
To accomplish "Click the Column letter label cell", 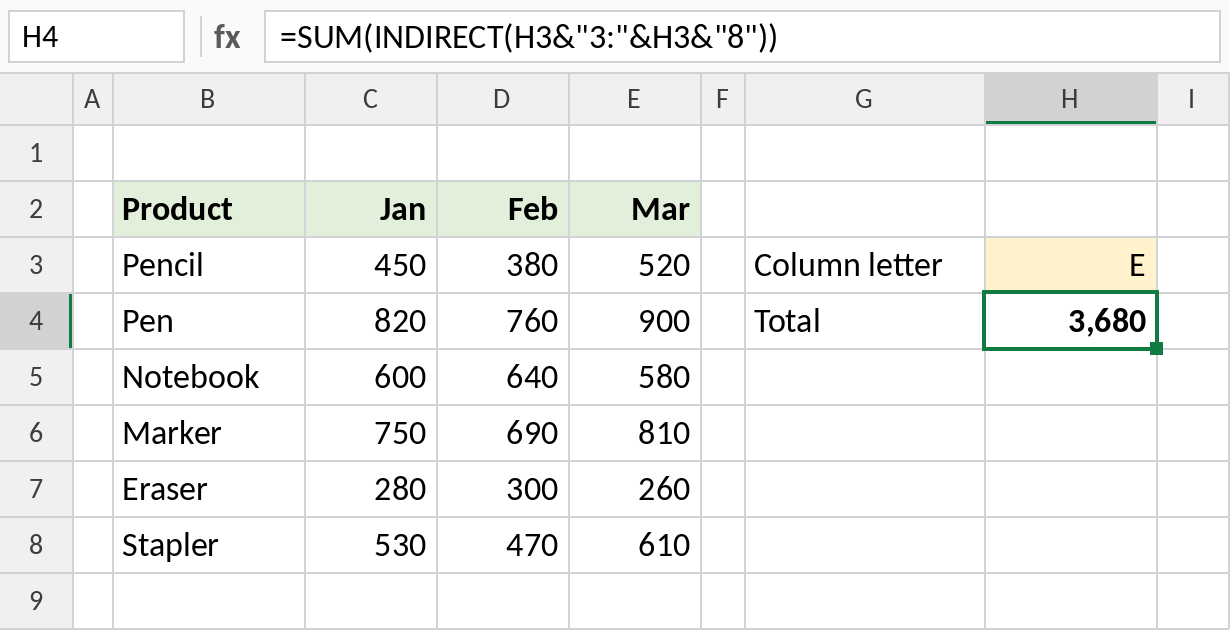I will 865,265.
